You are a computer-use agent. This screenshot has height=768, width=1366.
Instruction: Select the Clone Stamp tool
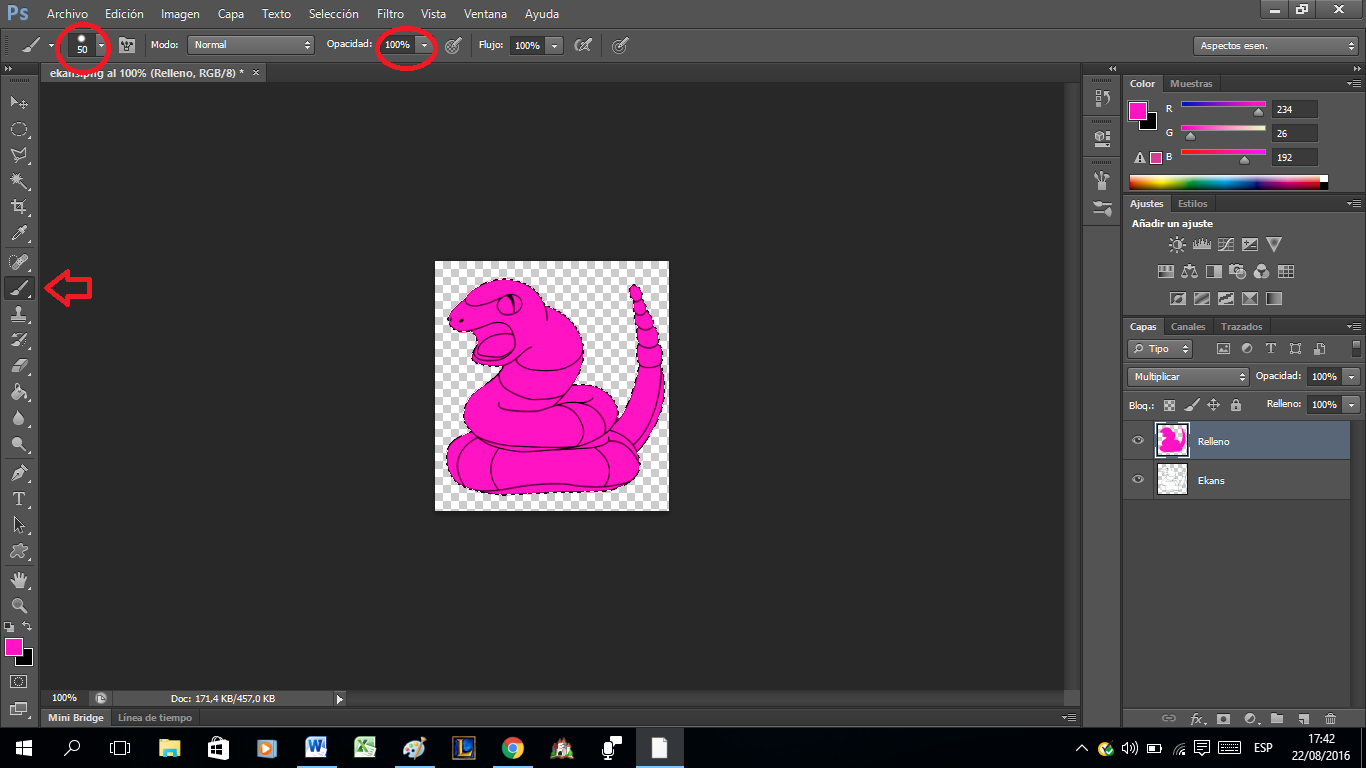(x=19, y=314)
